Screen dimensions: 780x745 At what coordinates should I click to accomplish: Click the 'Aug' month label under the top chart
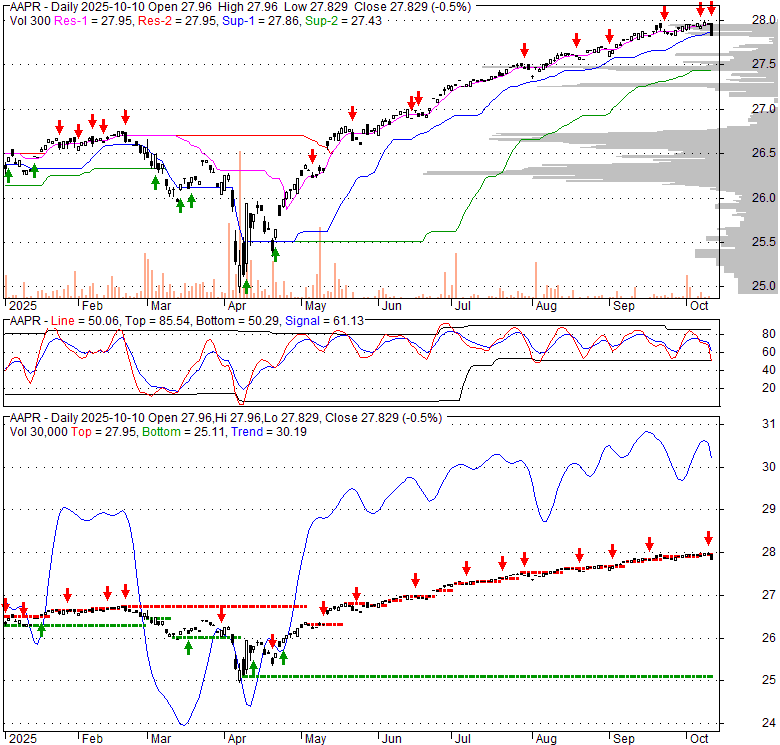pyautogui.click(x=546, y=306)
